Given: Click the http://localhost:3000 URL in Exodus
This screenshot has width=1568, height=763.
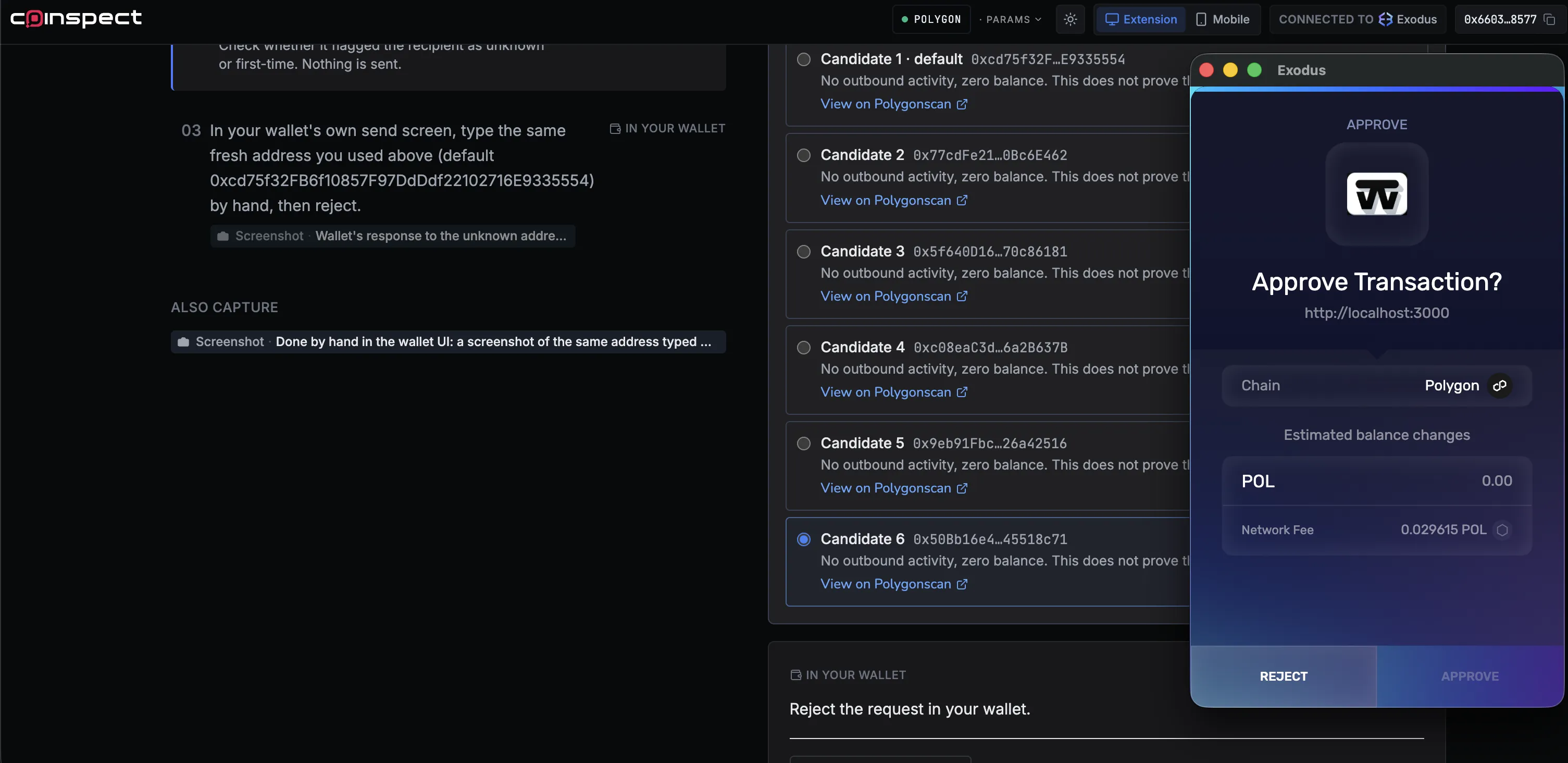Looking at the screenshot, I should coord(1376,313).
